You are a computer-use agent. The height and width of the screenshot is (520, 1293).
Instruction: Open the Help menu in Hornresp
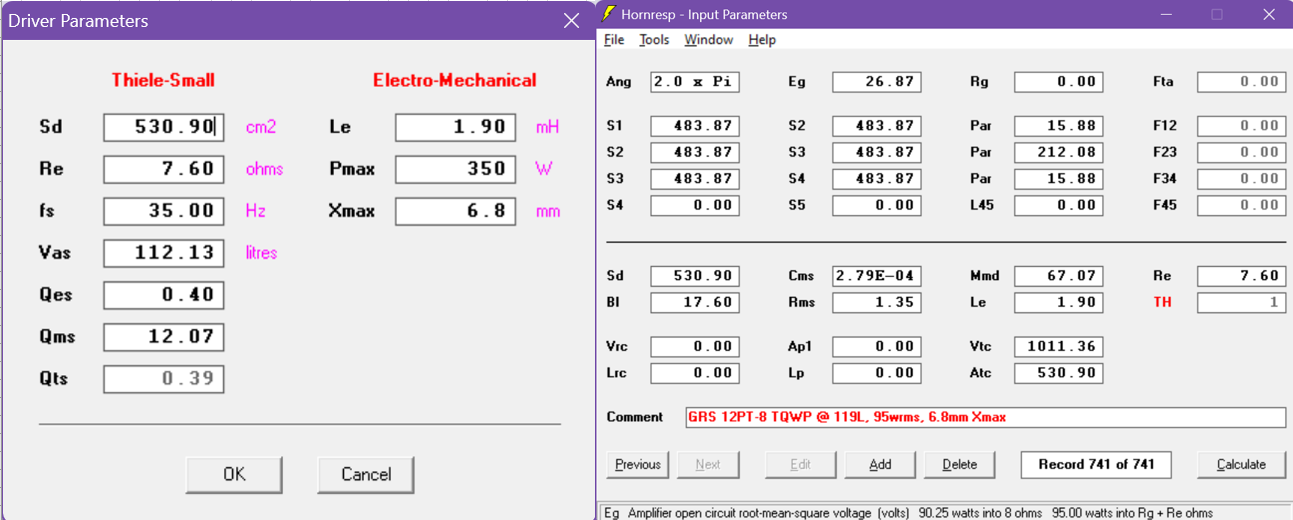click(762, 40)
